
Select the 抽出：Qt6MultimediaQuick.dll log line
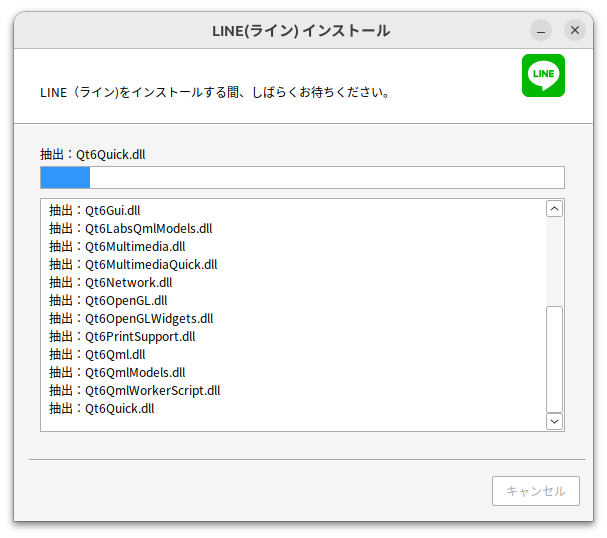pyautogui.click(x=133, y=265)
